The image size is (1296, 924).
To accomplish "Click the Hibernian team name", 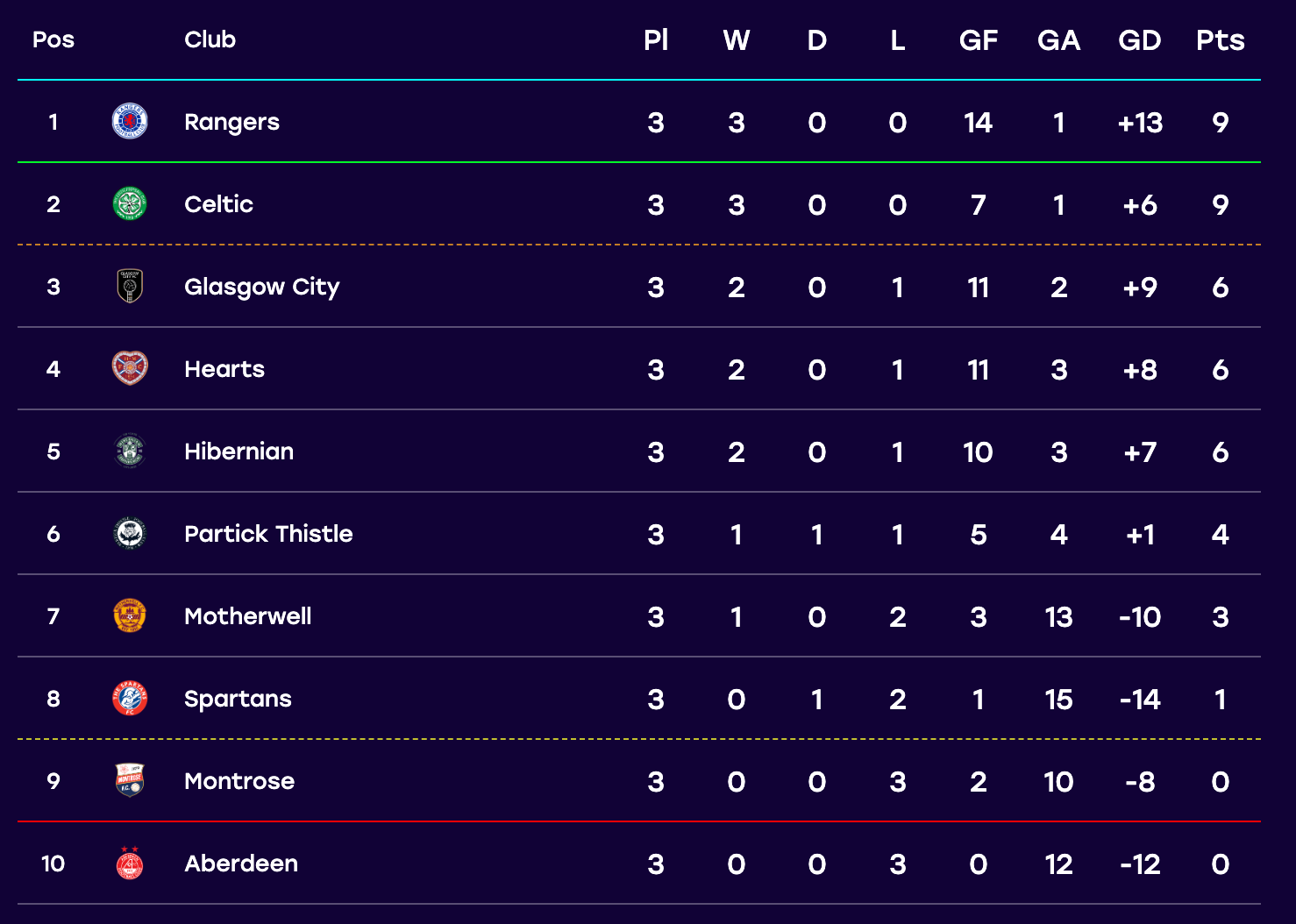I will pyautogui.click(x=239, y=451).
